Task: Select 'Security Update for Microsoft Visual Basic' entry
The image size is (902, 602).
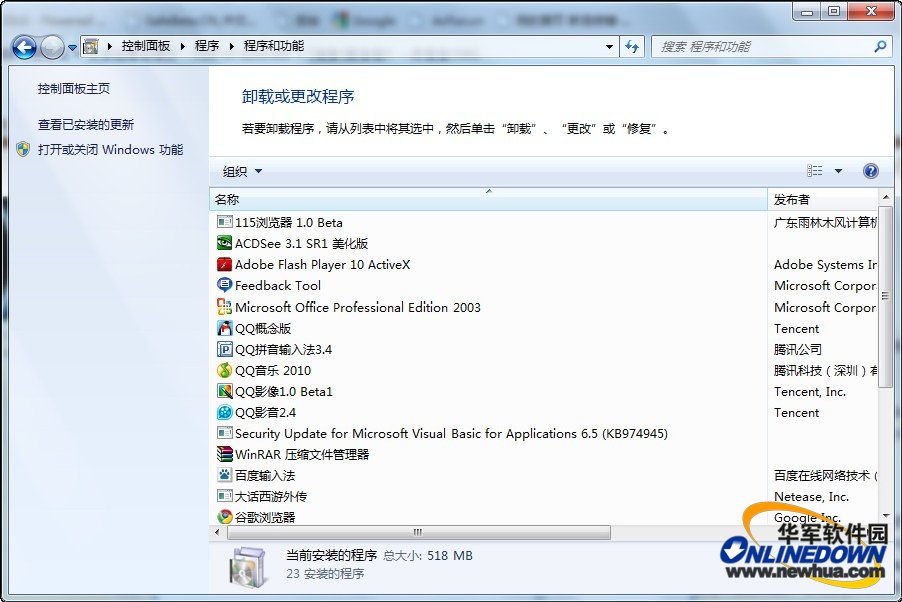Action: tap(452, 433)
